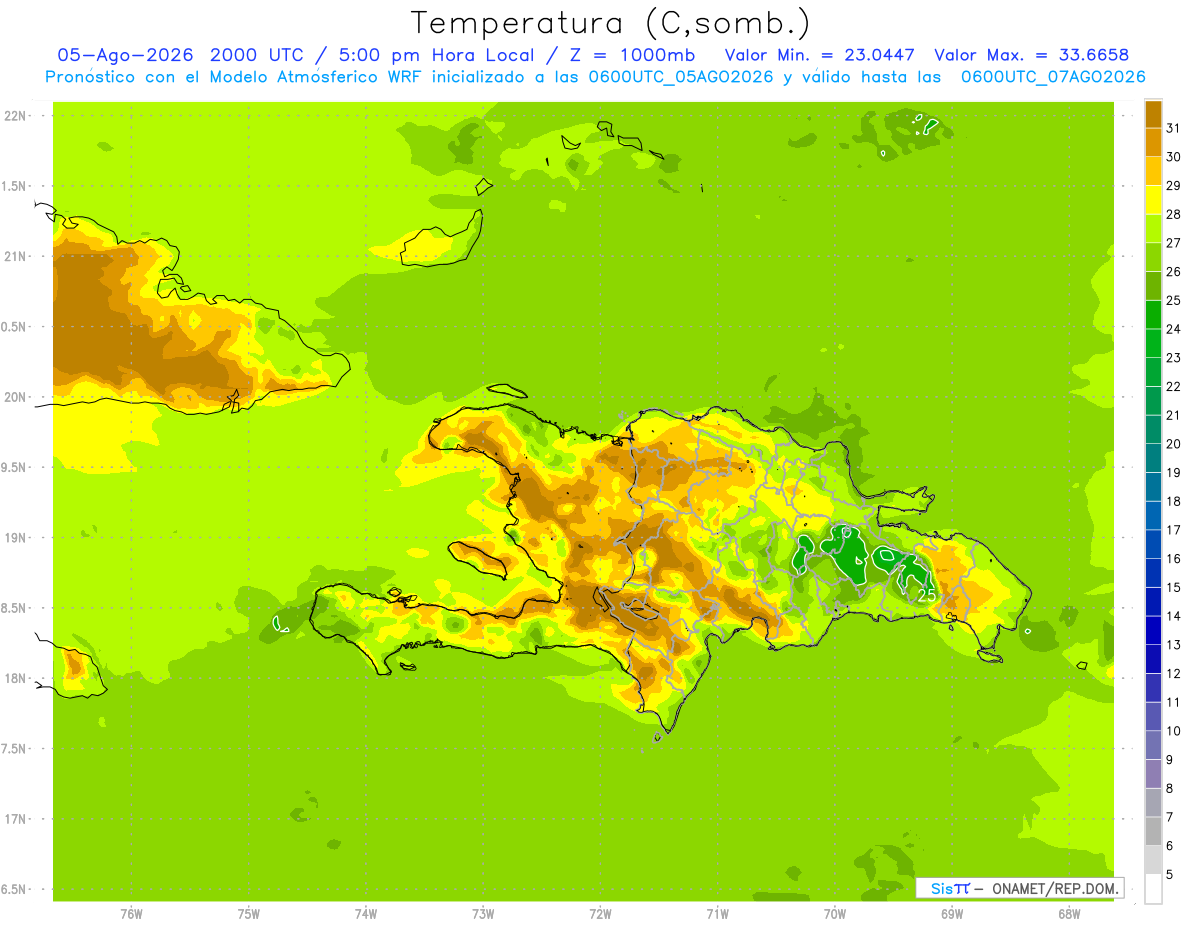Image resolution: width=1200 pixels, height=927 pixels.
Task: Click the "68W" longitude axis label
Action: pyautogui.click(x=1069, y=914)
